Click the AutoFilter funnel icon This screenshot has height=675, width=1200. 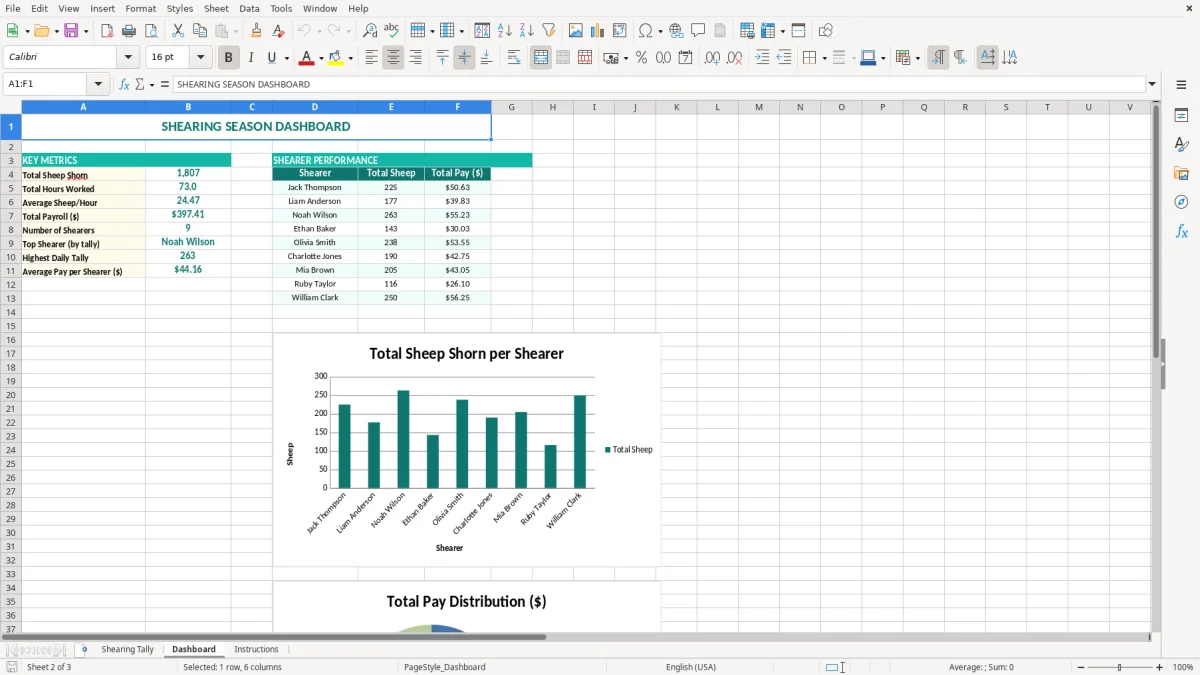(x=548, y=31)
